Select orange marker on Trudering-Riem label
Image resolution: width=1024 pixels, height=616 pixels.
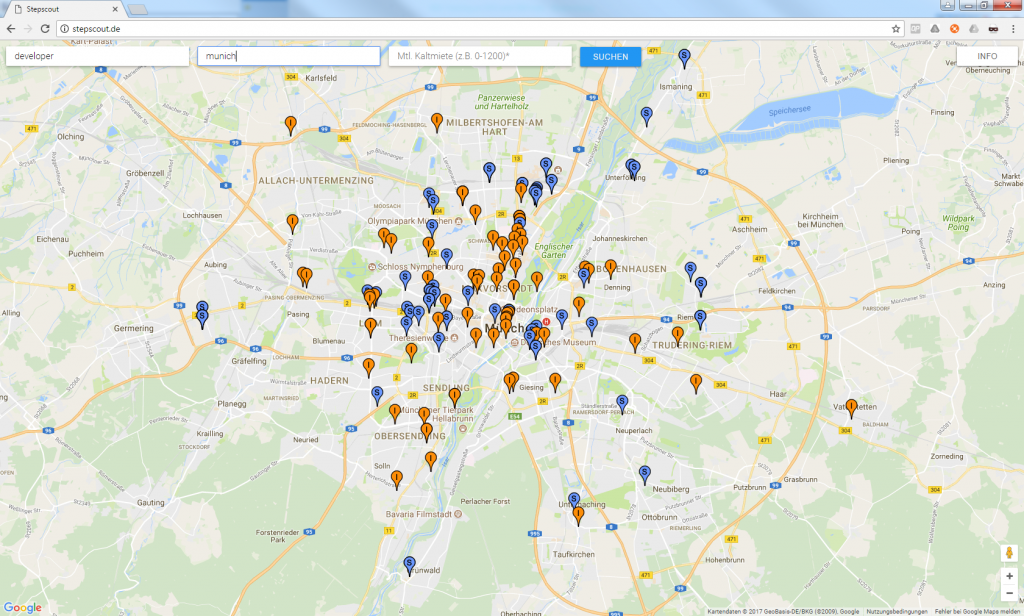(x=678, y=336)
